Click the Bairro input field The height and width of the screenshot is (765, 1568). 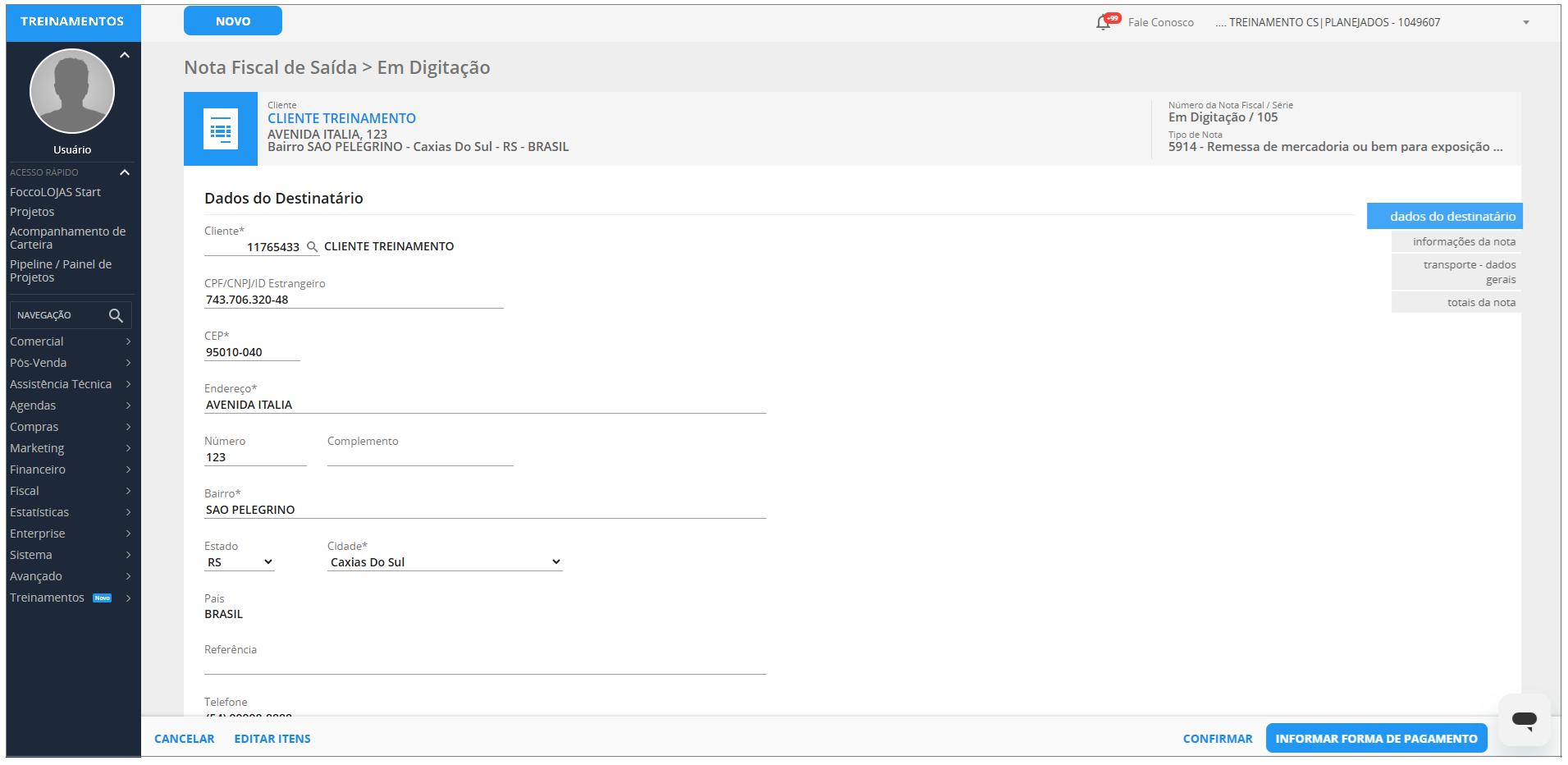(x=485, y=510)
